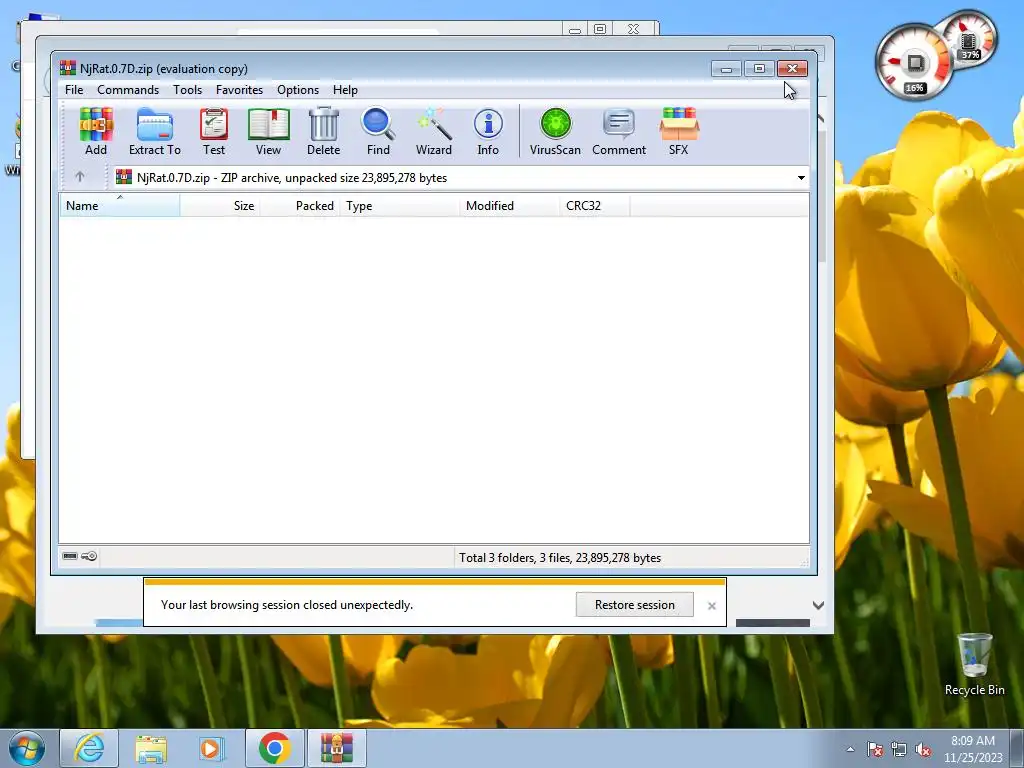Open Internet Explorer from taskbar
The width and height of the screenshot is (1024, 768).
point(89,748)
